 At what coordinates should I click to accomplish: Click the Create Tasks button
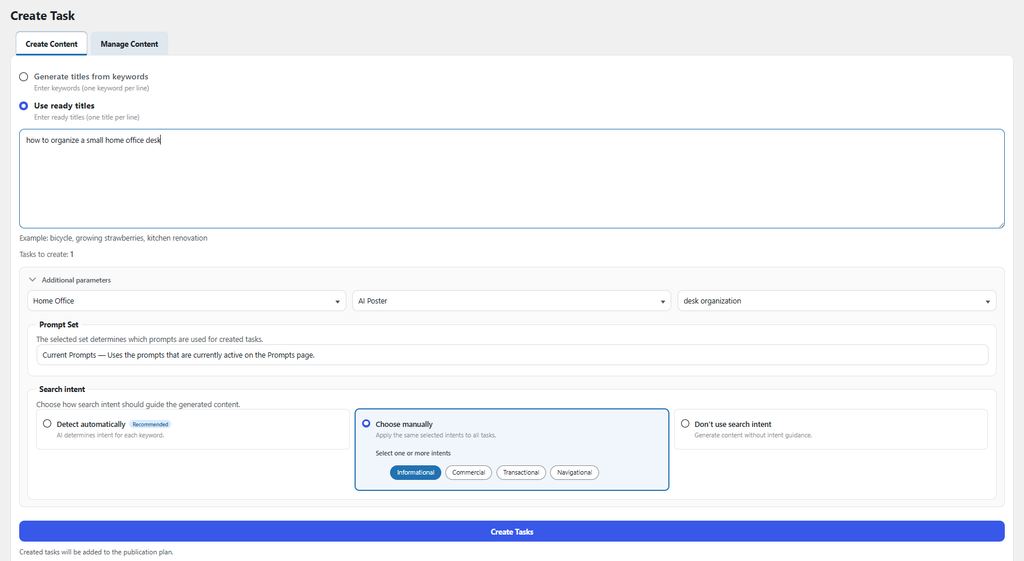point(511,532)
